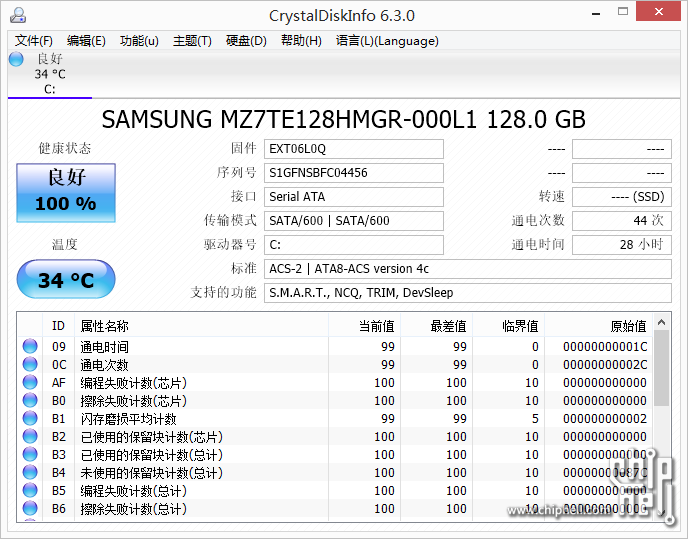This screenshot has height=539, width=688.
Task: Click the attribute list scrollbar thumb
Action: 662,368
